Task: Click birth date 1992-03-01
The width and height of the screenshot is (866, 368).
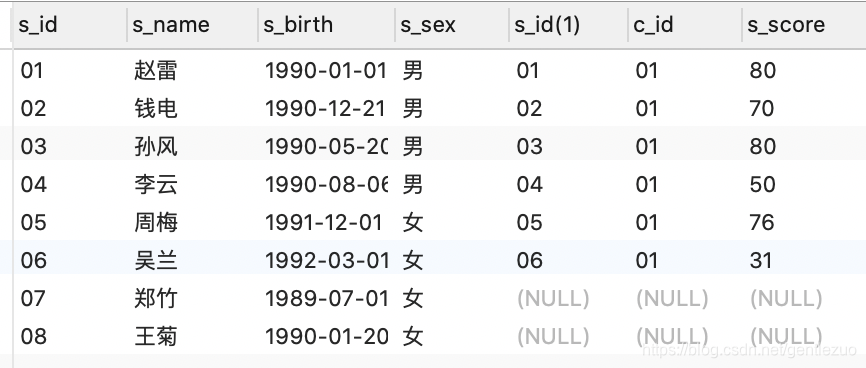Action: click(326, 260)
